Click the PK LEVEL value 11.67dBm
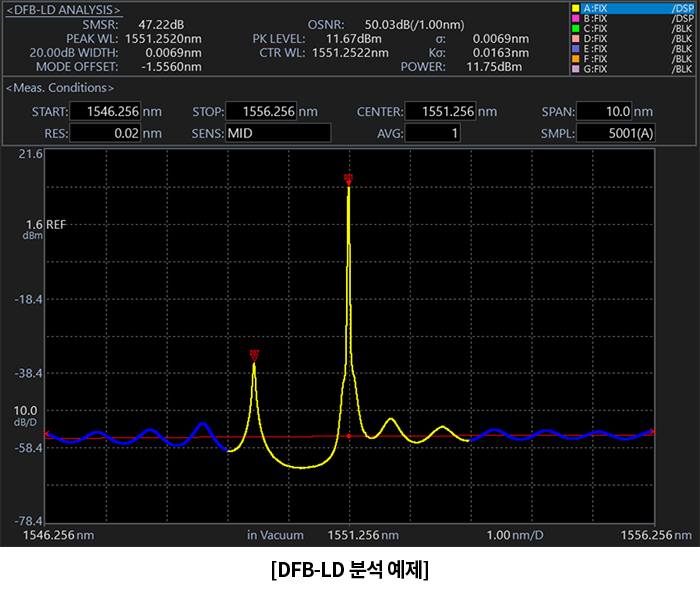Viewport: 700px width, 595px height. point(354,39)
